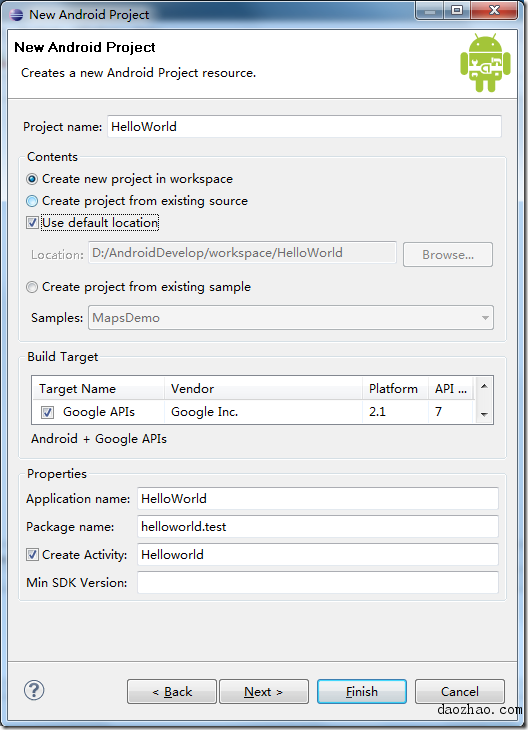Viewport: 528px width, 730px height.
Task: Click the Build Target scroll down arrow
Action: [x=484, y=414]
